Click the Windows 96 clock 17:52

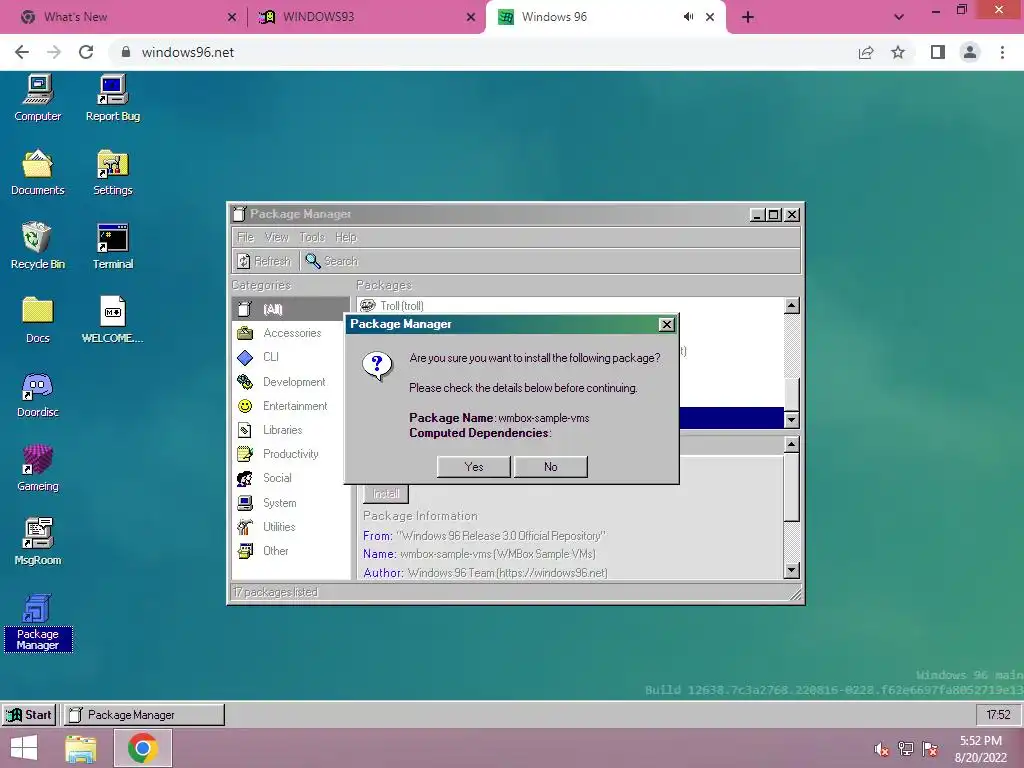click(998, 715)
